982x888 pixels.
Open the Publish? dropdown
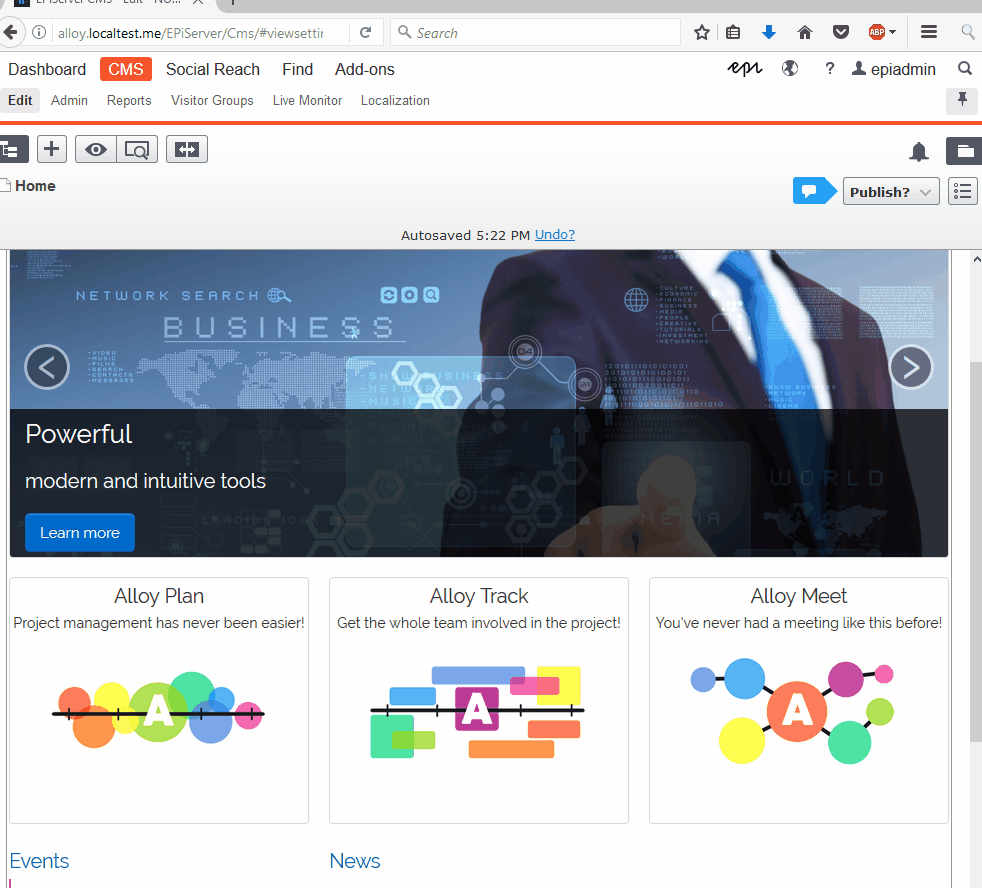[891, 191]
